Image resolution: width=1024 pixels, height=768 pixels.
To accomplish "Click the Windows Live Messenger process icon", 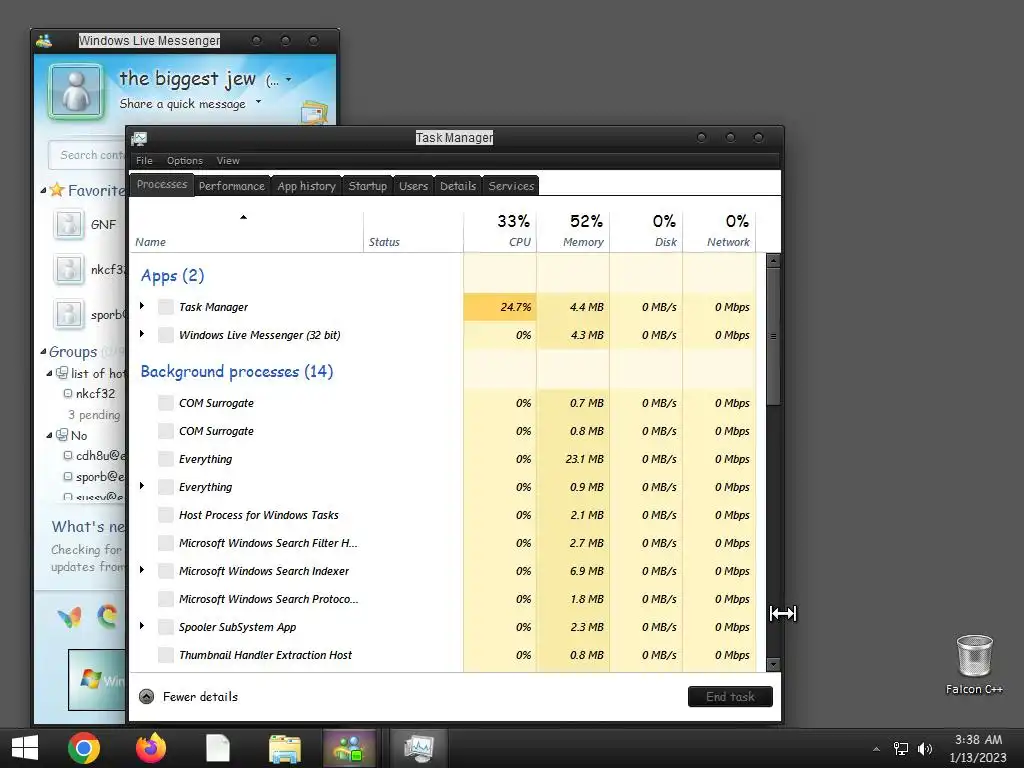I will tap(166, 335).
